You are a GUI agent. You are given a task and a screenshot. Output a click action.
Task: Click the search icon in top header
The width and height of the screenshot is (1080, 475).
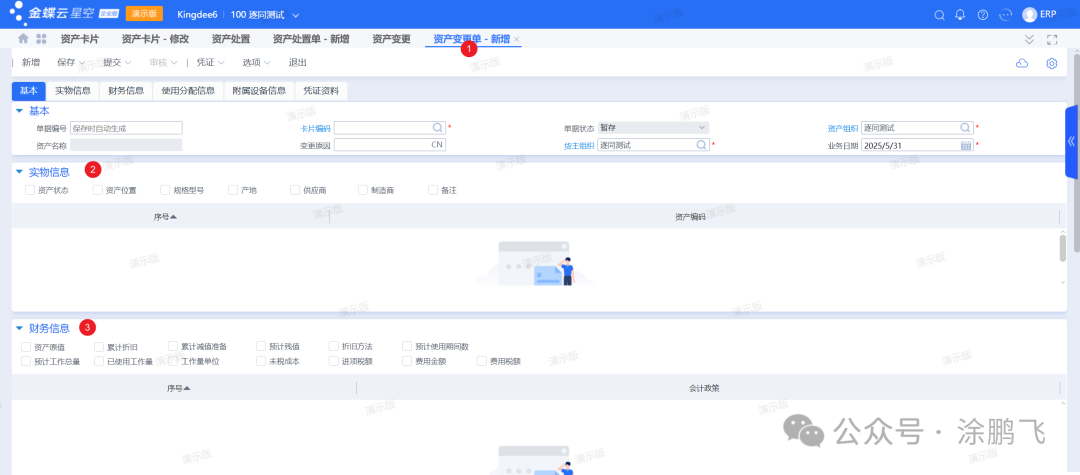click(938, 15)
